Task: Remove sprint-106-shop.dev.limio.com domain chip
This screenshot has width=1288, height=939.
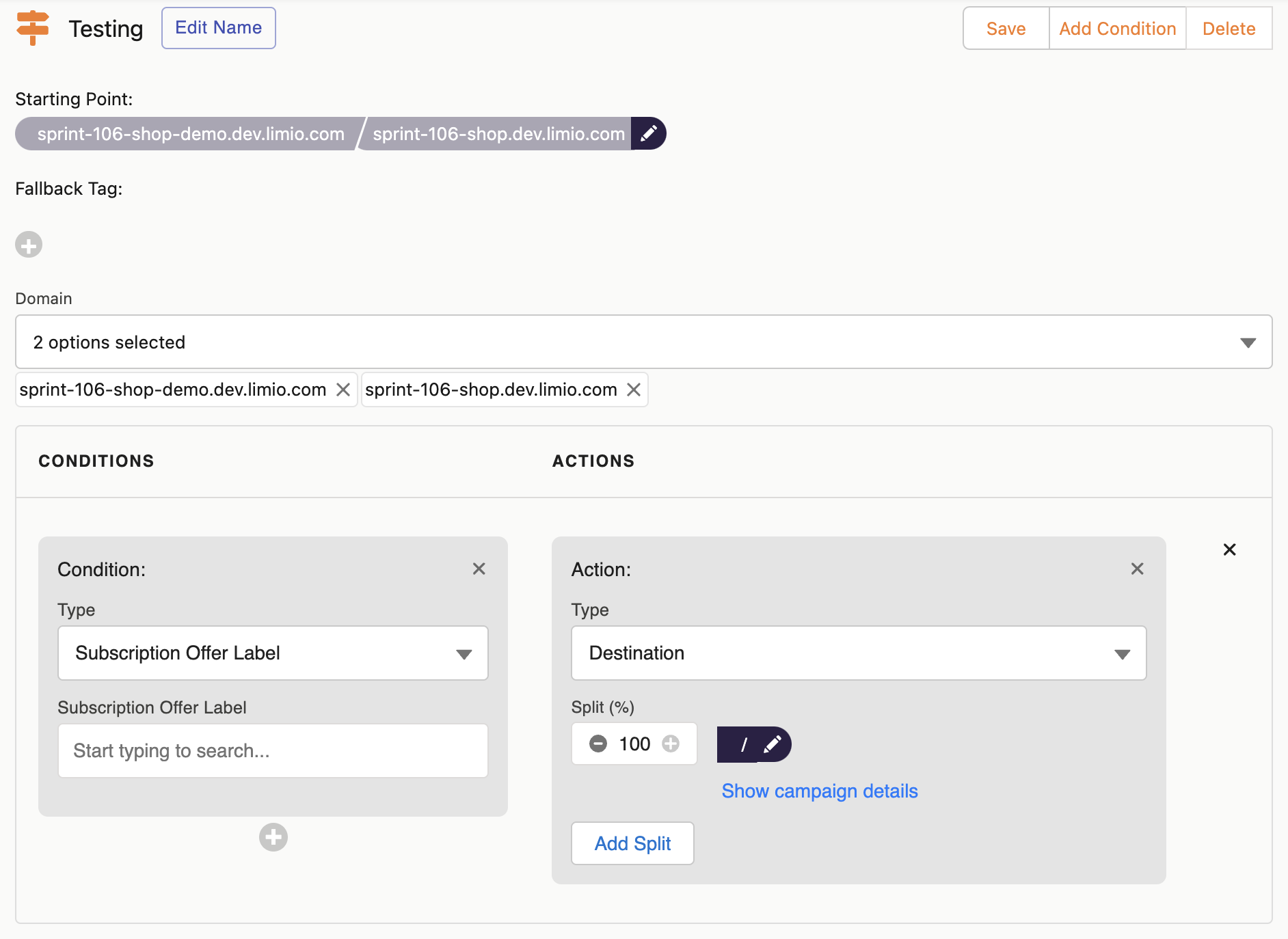Action: pos(634,390)
